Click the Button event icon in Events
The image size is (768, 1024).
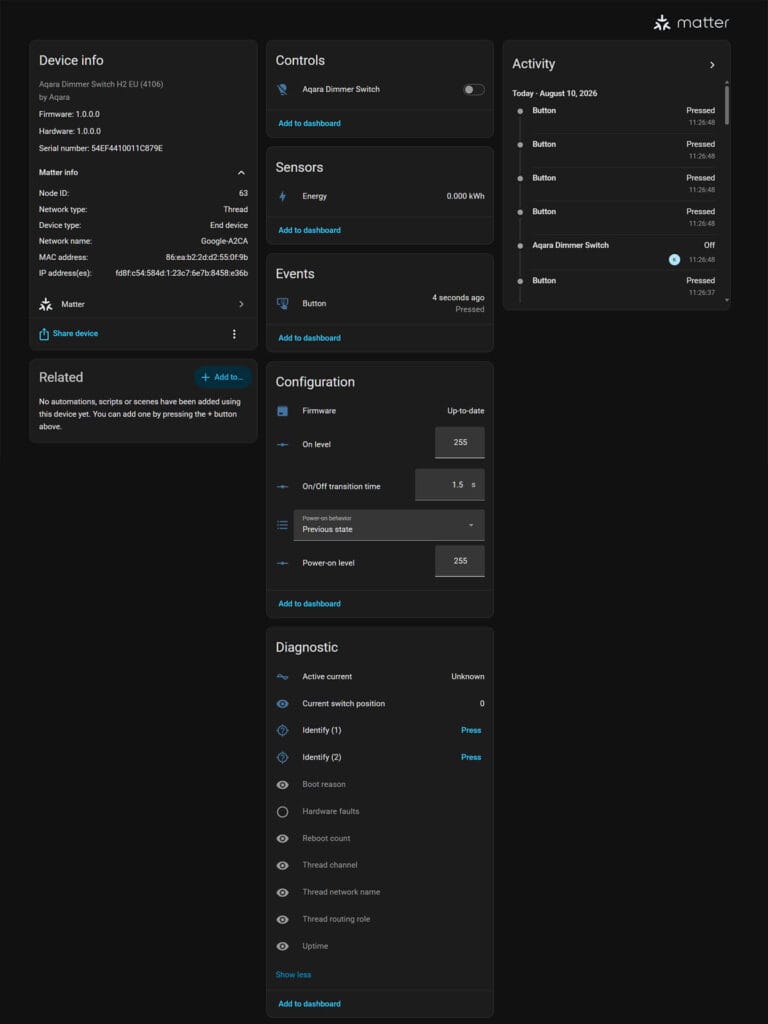click(282, 303)
